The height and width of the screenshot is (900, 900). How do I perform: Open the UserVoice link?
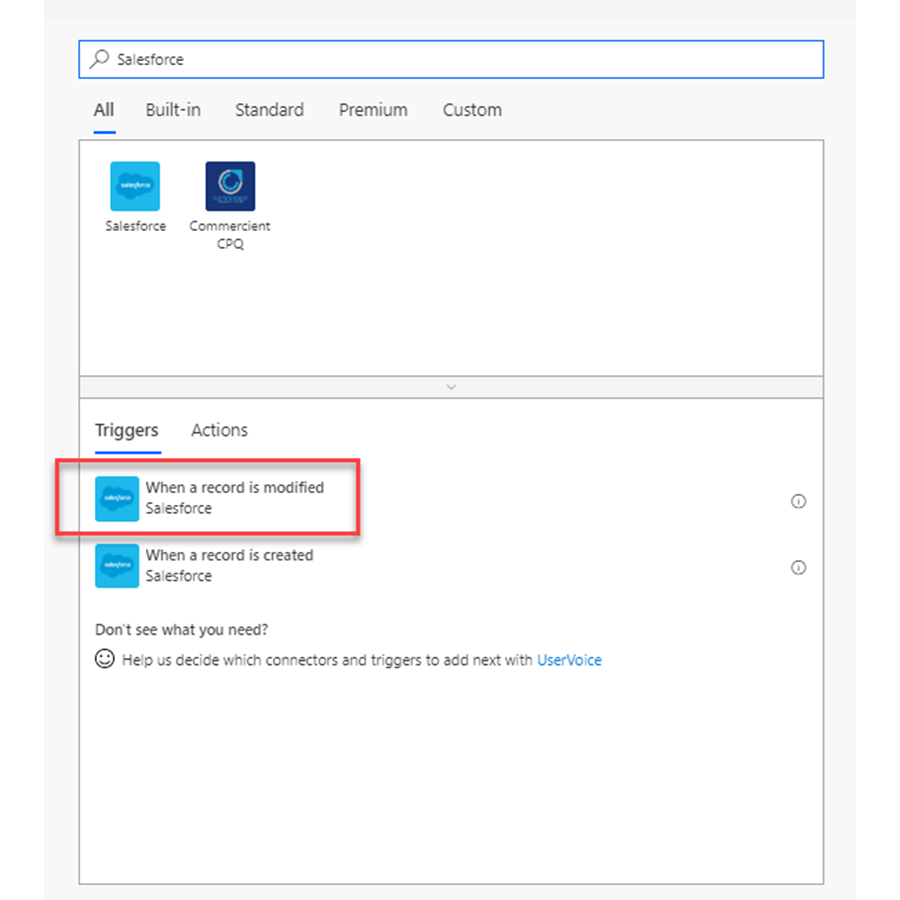(x=569, y=660)
